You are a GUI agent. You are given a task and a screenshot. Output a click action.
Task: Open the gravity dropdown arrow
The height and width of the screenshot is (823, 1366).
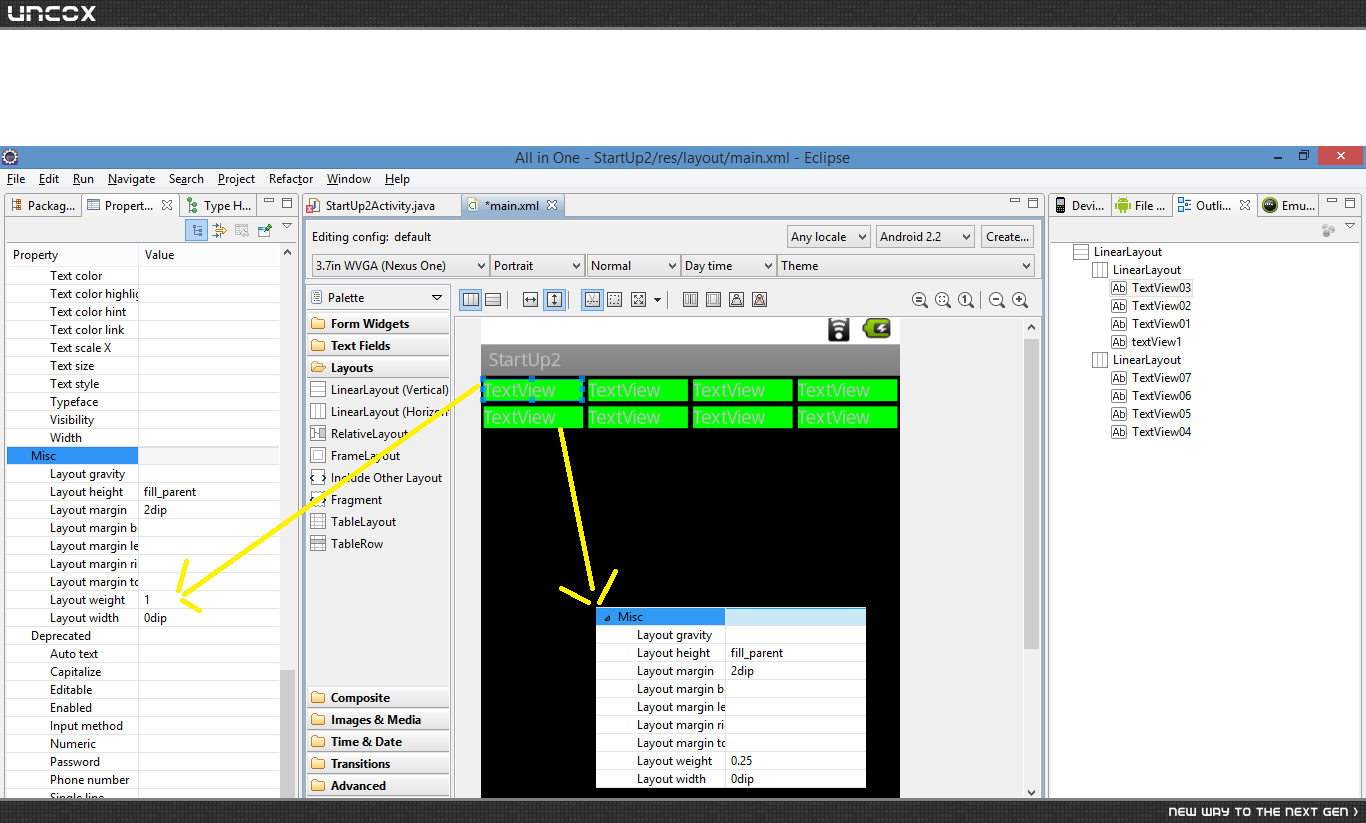click(x=657, y=299)
